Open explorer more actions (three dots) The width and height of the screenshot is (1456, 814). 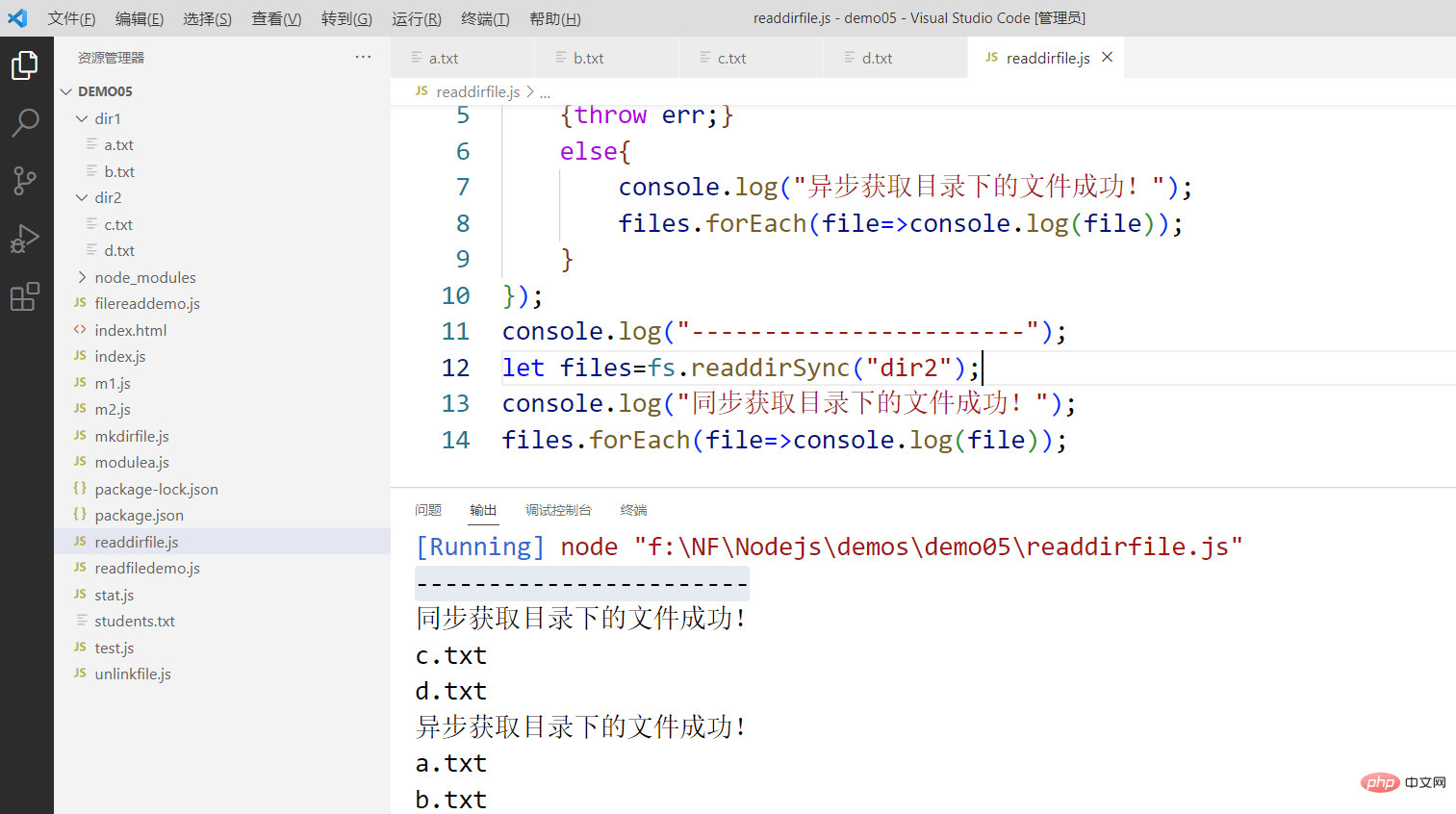(x=363, y=57)
